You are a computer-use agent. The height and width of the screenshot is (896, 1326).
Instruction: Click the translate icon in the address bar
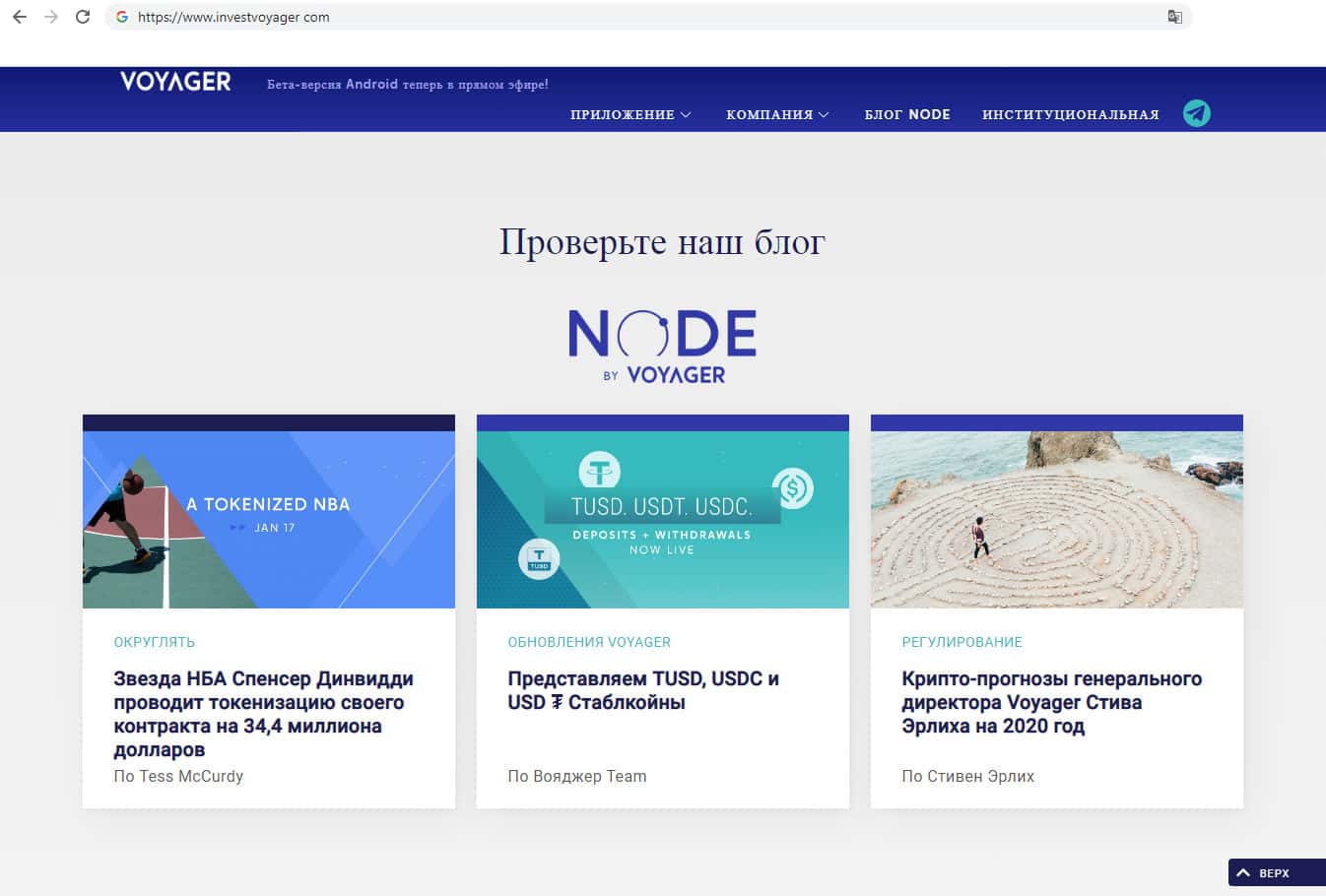(1174, 17)
